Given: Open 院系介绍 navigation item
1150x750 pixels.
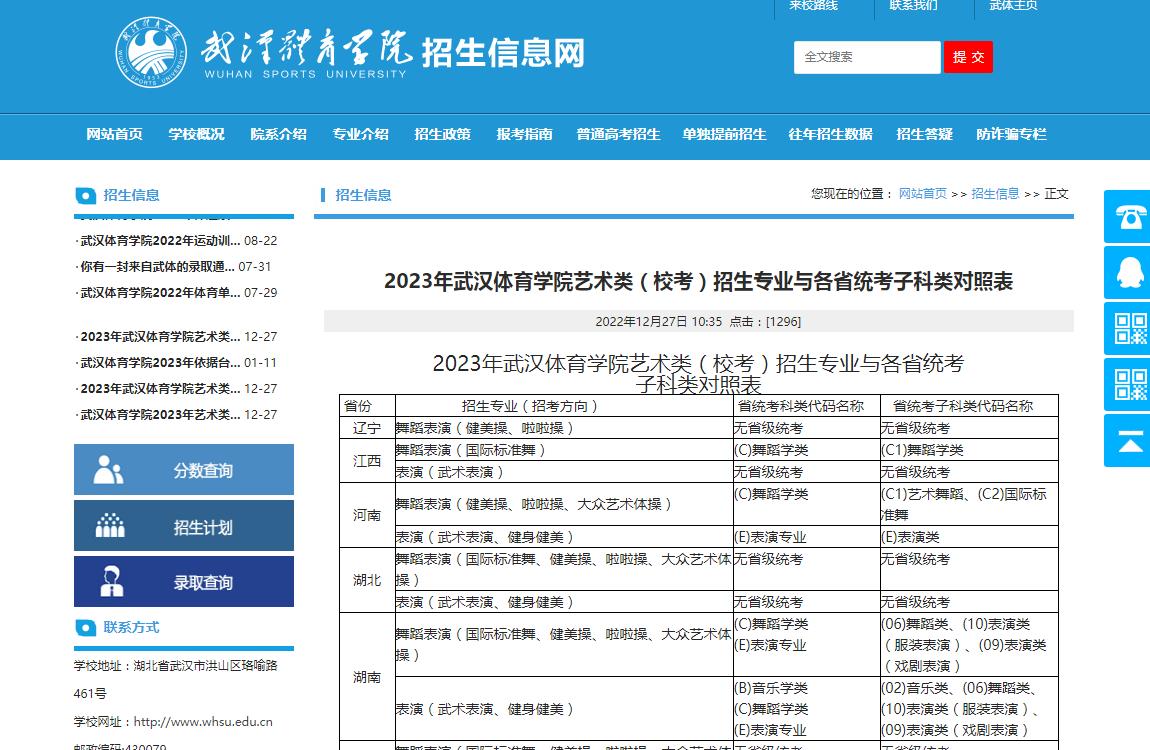Looking at the screenshot, I should (x=279, y=134).
